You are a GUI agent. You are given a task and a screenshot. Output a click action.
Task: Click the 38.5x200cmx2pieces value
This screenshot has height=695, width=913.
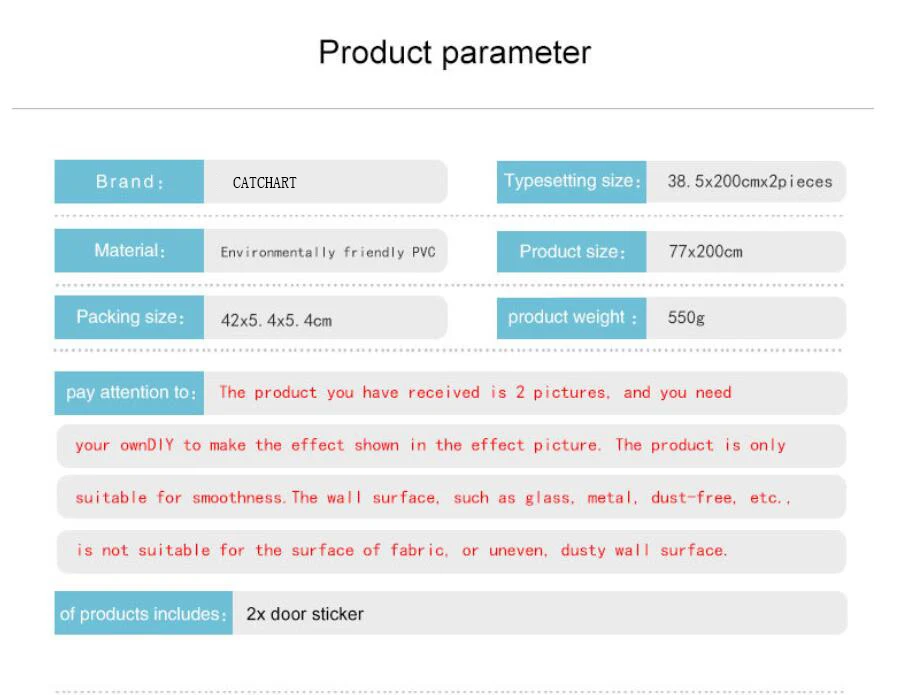750,181
